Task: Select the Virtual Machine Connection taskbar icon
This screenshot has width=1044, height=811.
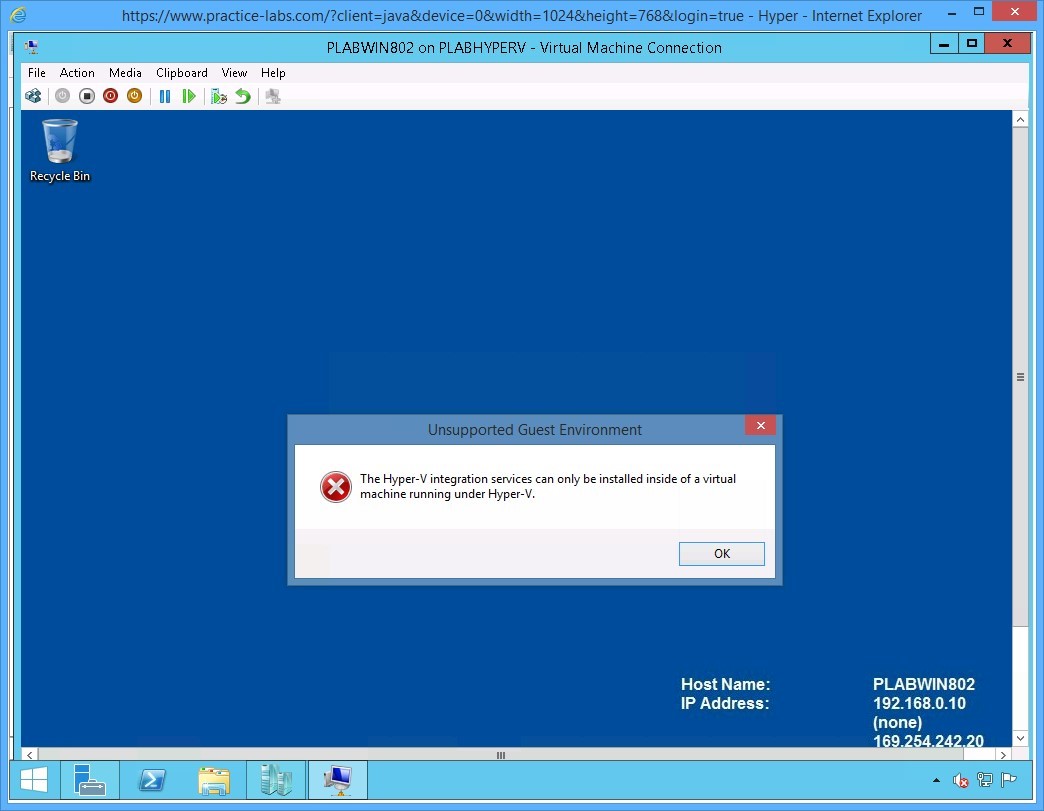Action: [337, 780]
